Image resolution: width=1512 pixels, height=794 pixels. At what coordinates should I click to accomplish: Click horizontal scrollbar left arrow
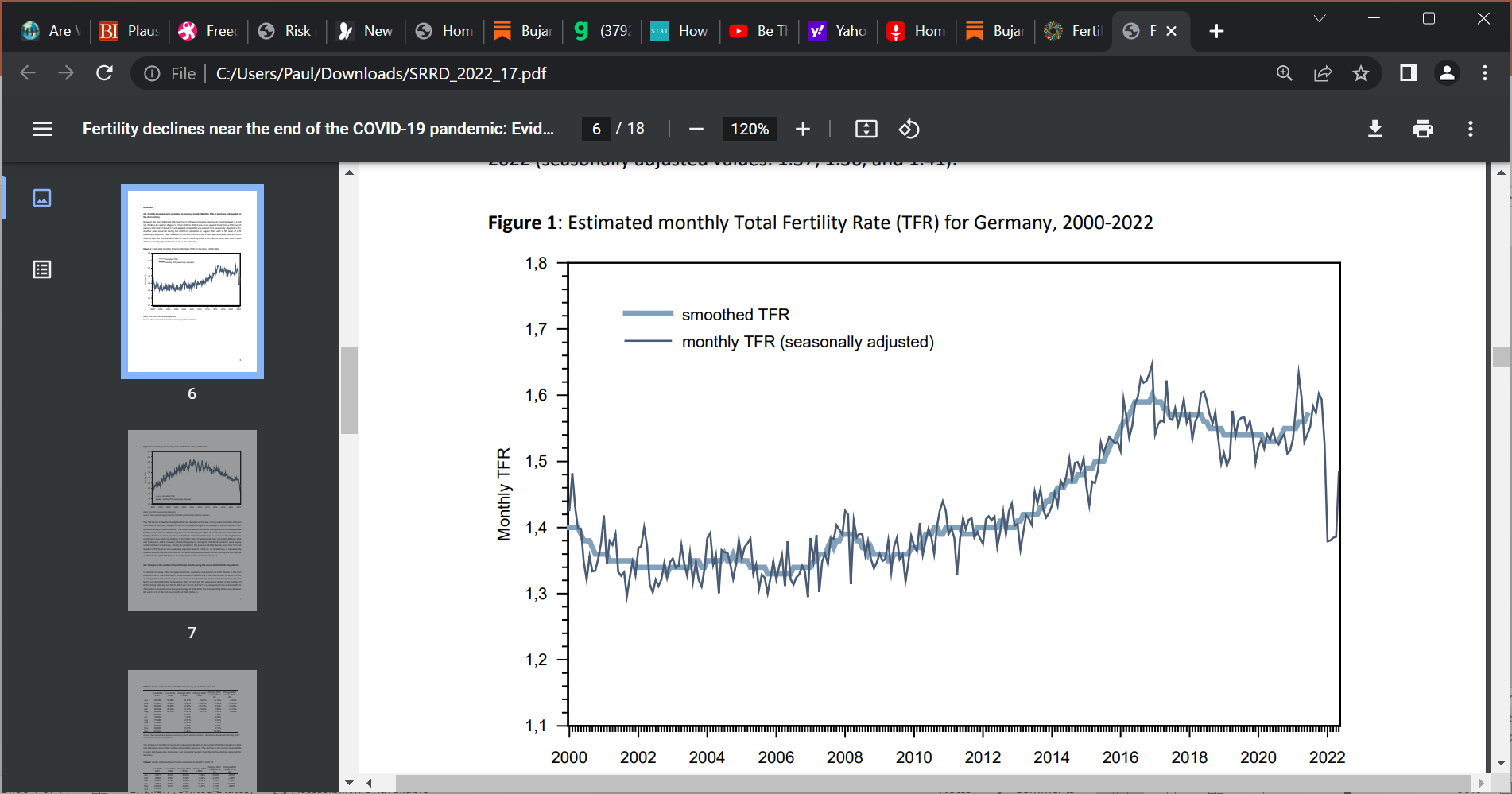coord(369,783)
